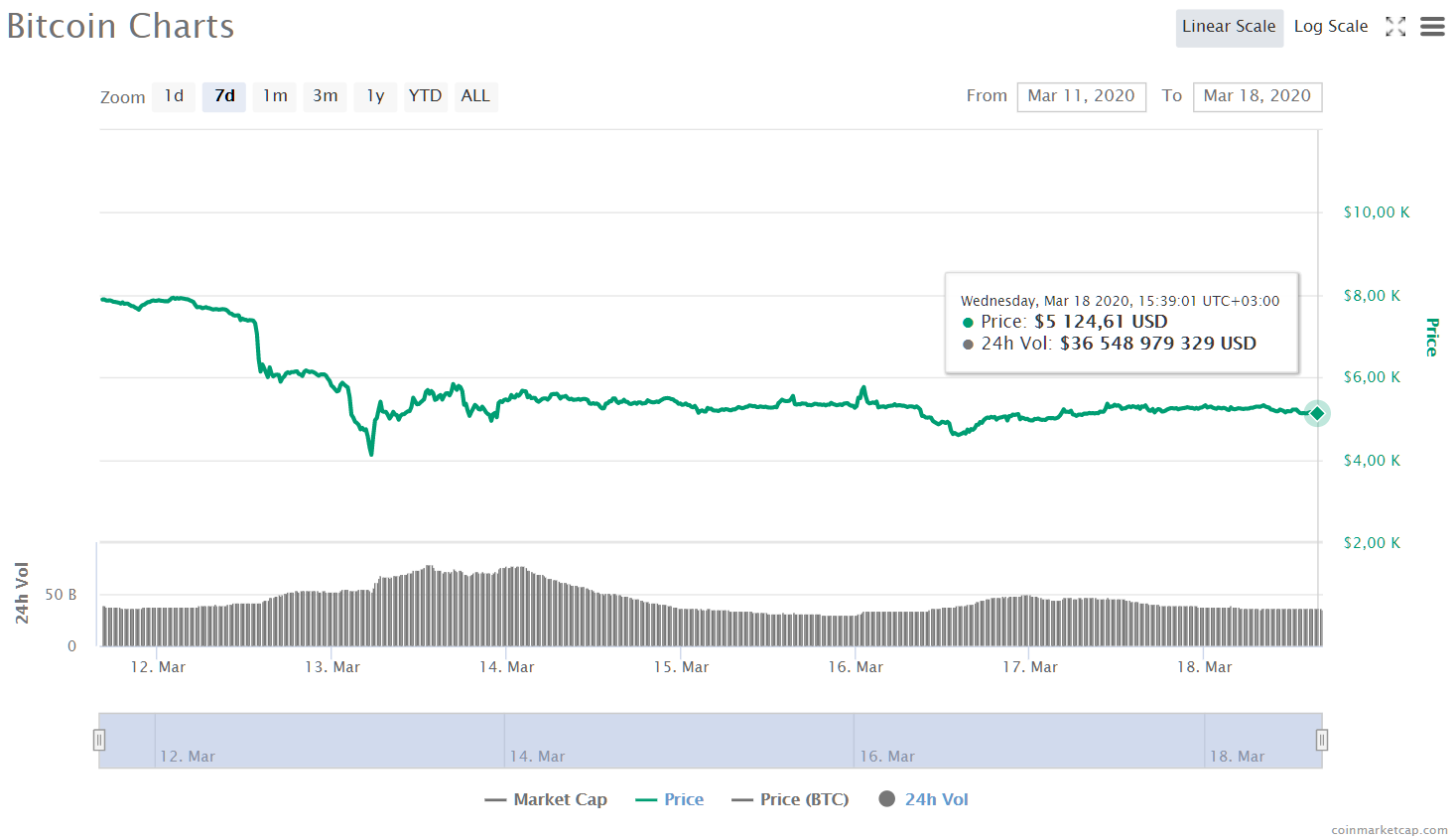Click the tooltip 24h Vol value
Viewport: 1456px width, 840px height.
click(x=1158, y=344)
